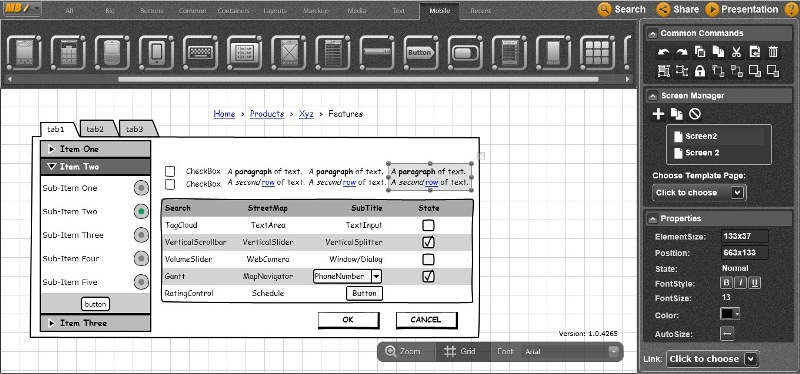Screen dimensions: 800x374
Task: Add a new screen with the plus icon
Action: (x=658, y=114)
